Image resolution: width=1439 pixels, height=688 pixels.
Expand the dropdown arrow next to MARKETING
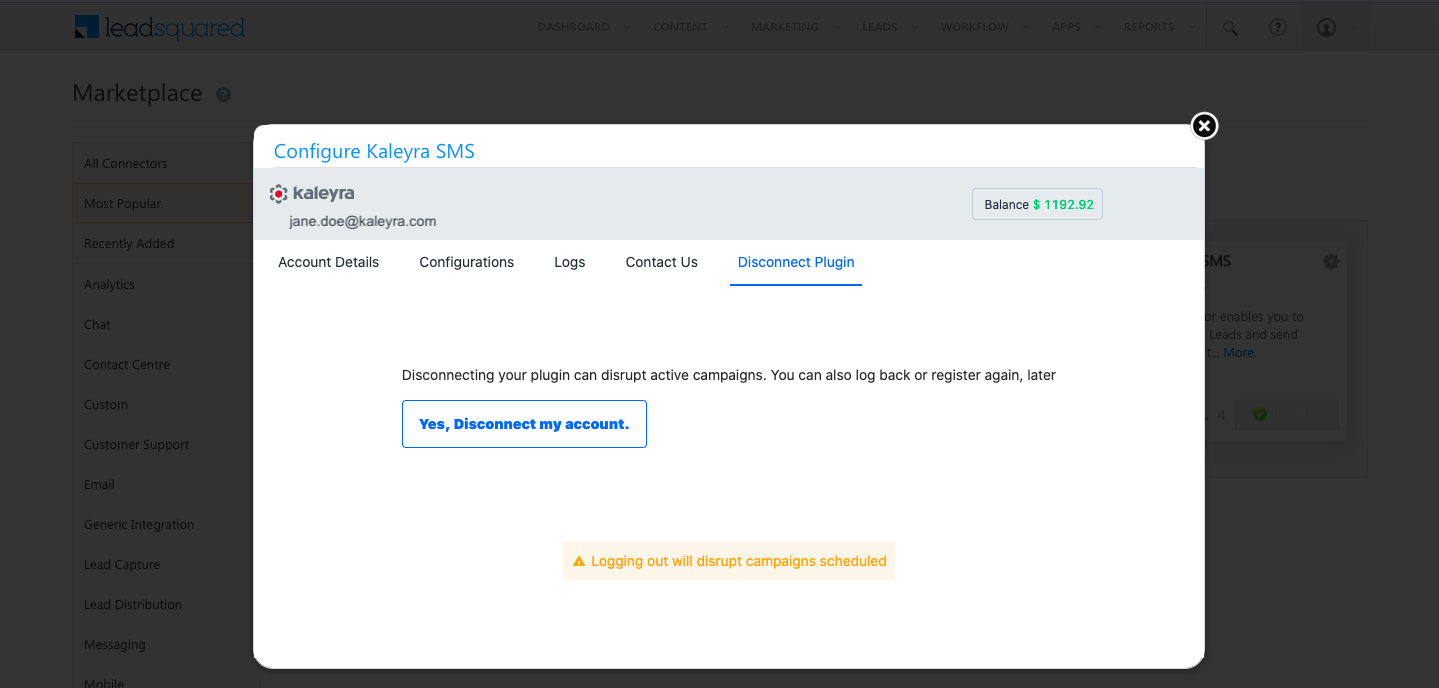click(836, 28)
